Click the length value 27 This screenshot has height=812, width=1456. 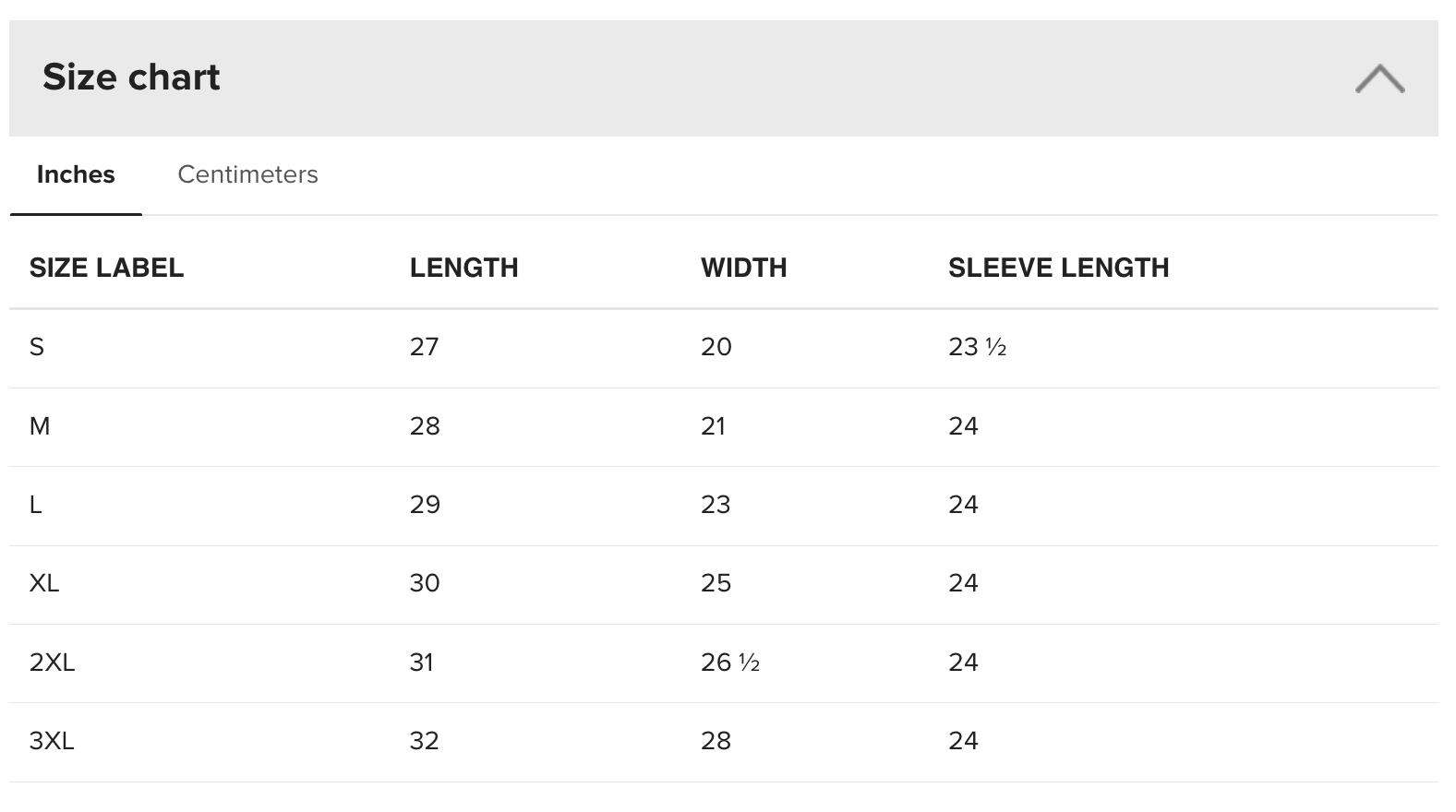point(425,347)
